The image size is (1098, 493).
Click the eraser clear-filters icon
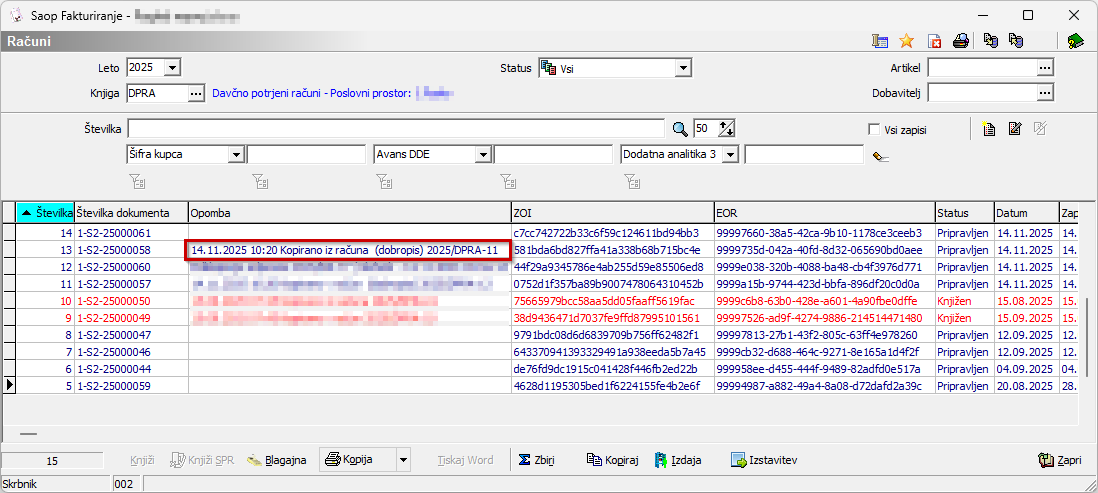coord(882,157)
